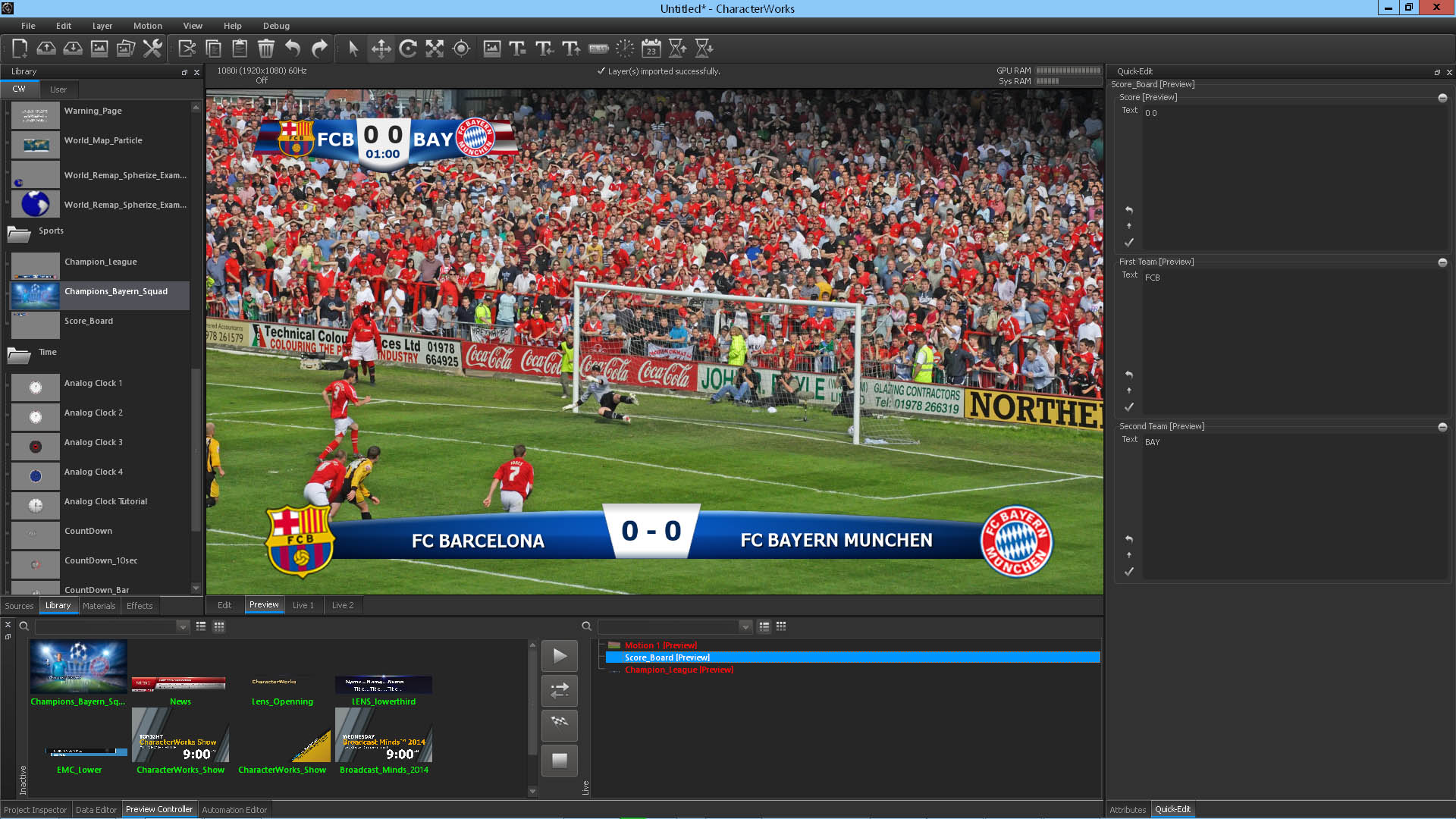Screen dimensions: 1456x819
Task: Click the stop square button
Action: coord(560,761)
